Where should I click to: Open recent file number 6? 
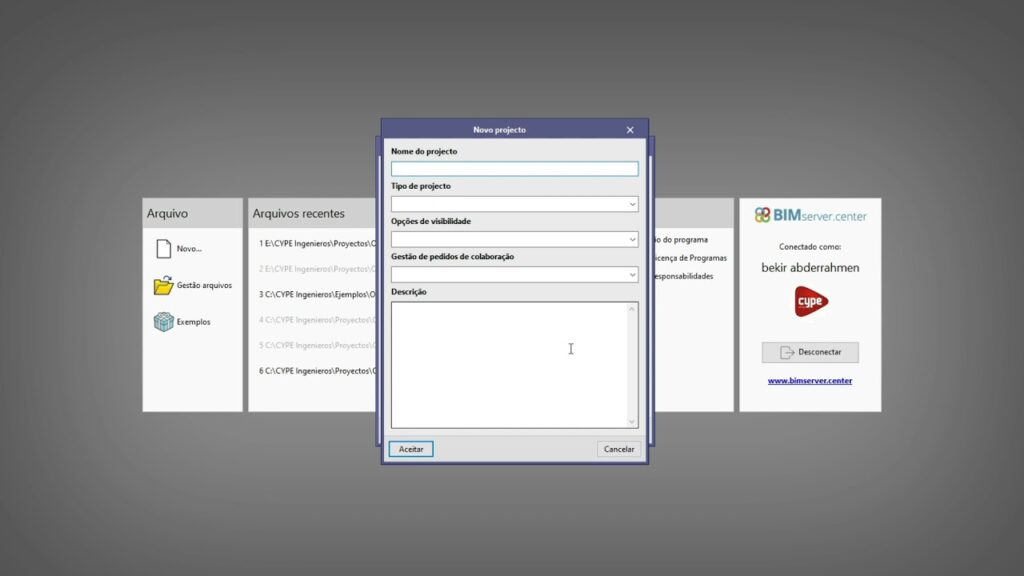click(x=316, y=370)
